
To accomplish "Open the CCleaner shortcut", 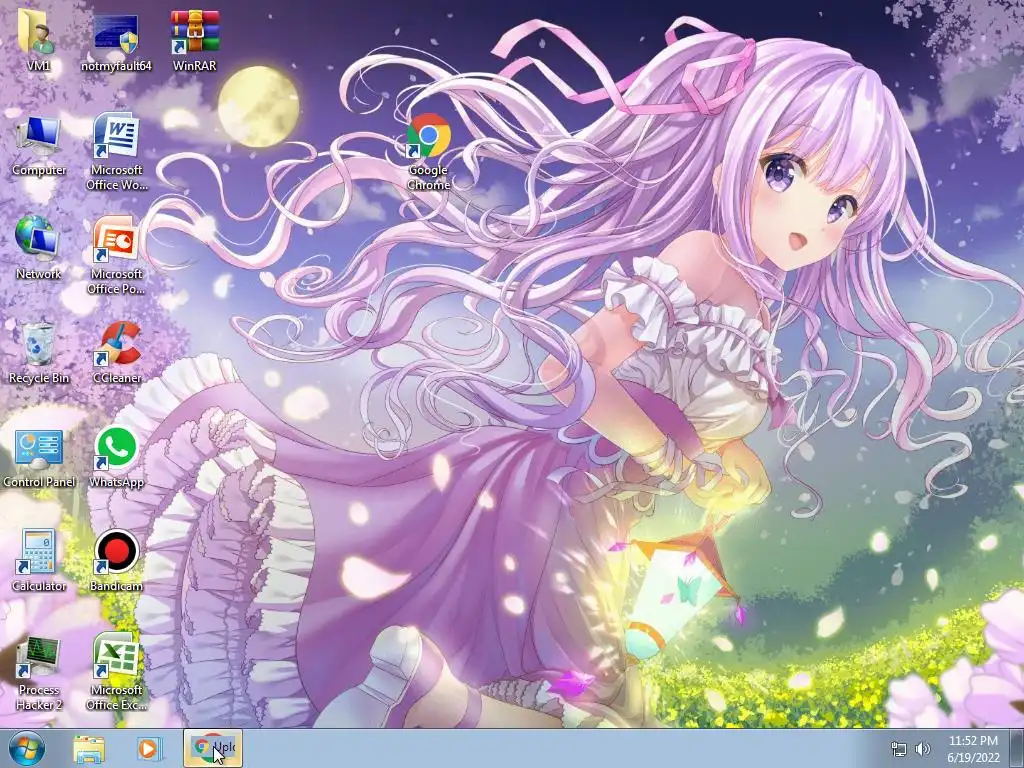I will tap(117, 353).
